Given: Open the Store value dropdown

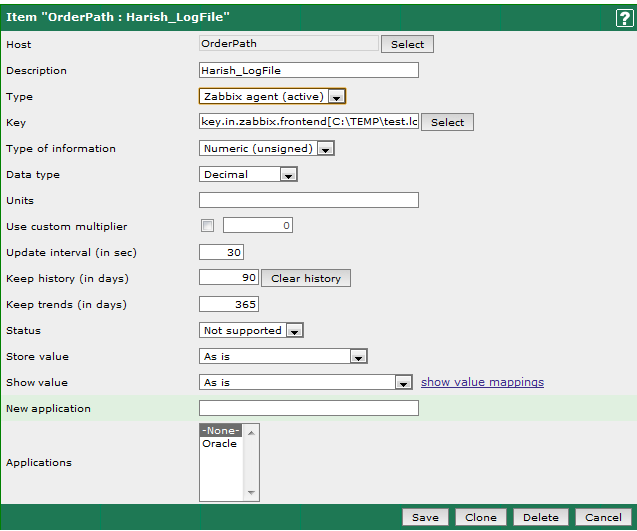Looking at the screenshot, I should pos(284,357).
